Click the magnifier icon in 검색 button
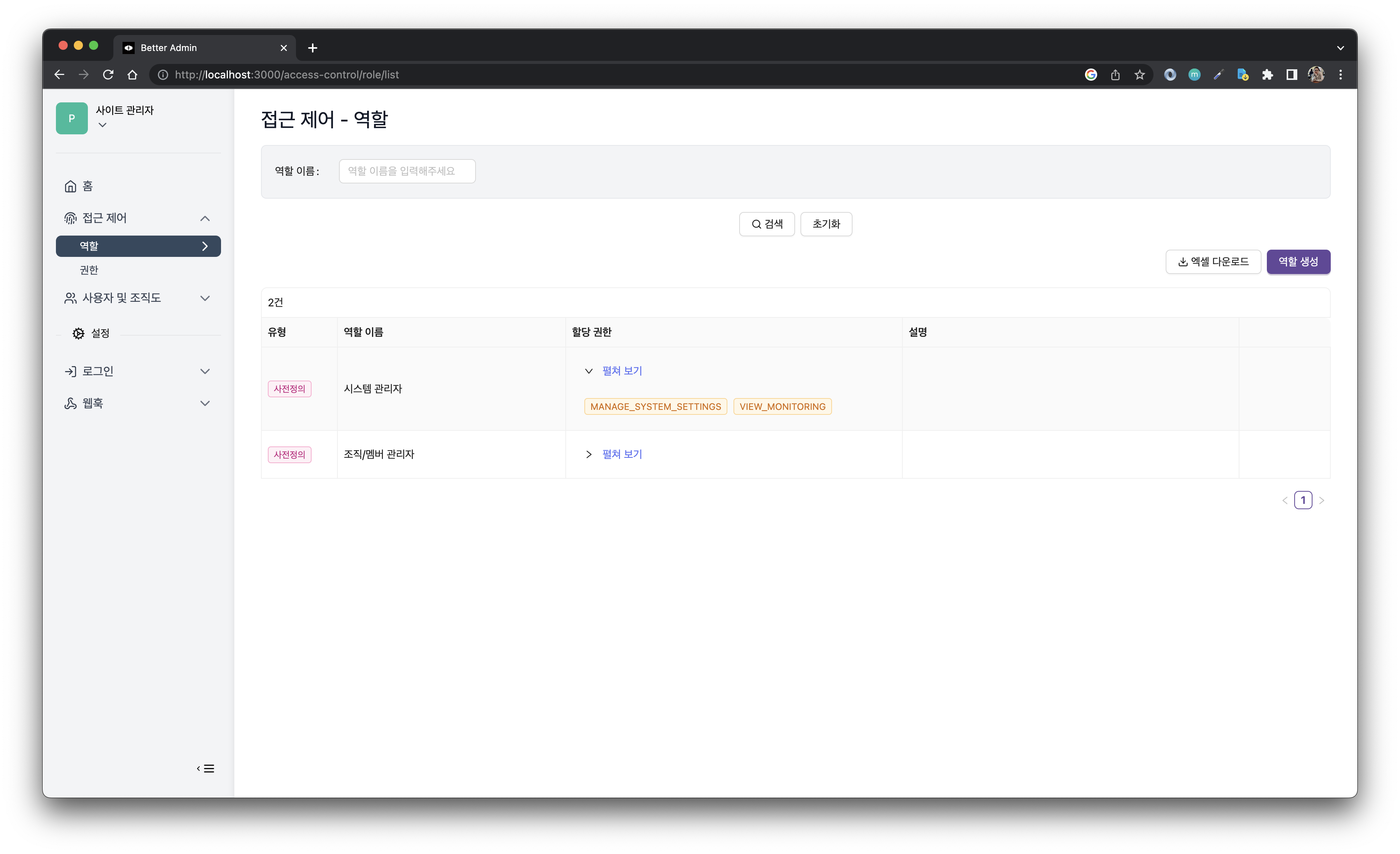The height and width of the screenshot is (854, 1400). click(756, 224)
